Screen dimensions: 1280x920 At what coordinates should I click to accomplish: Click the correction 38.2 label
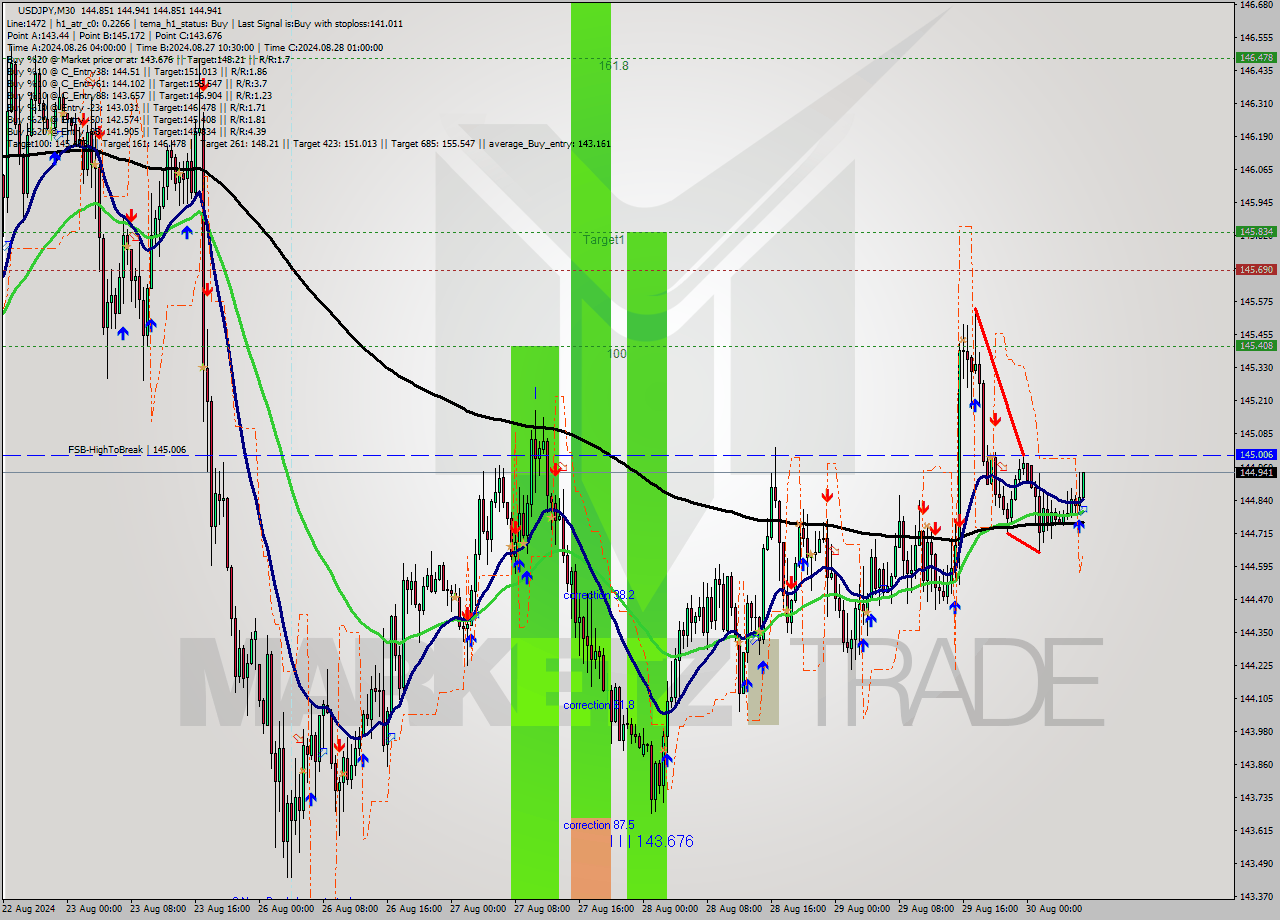(x=599, y=595)
